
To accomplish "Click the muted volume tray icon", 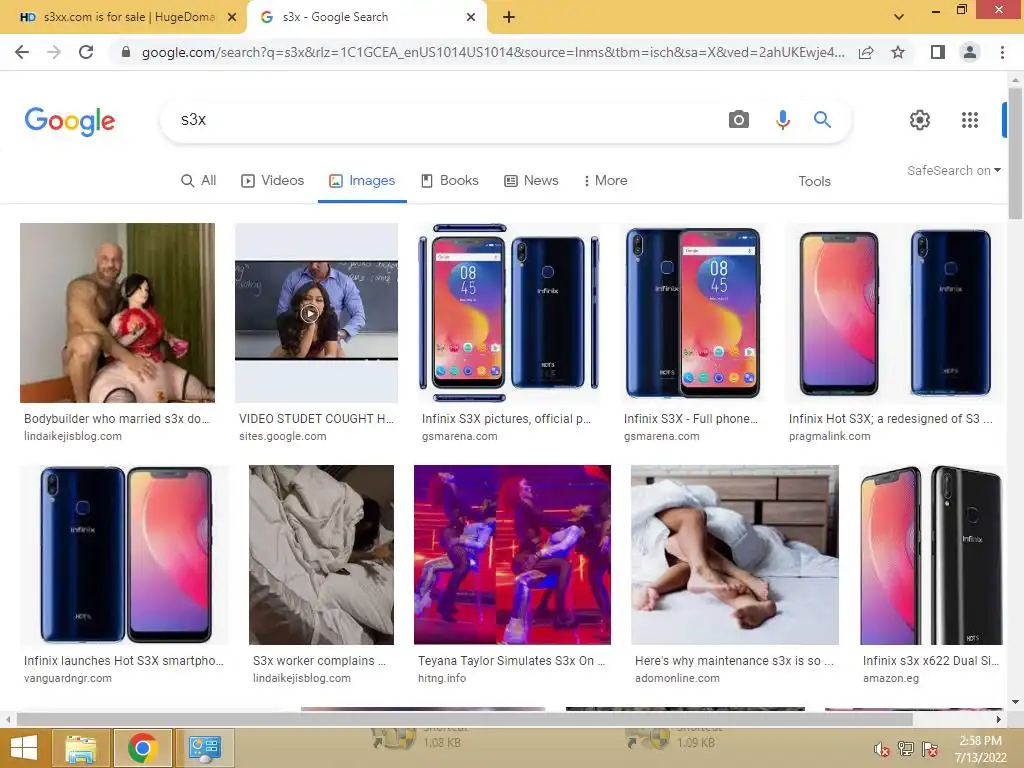I will tap(882, 750).
